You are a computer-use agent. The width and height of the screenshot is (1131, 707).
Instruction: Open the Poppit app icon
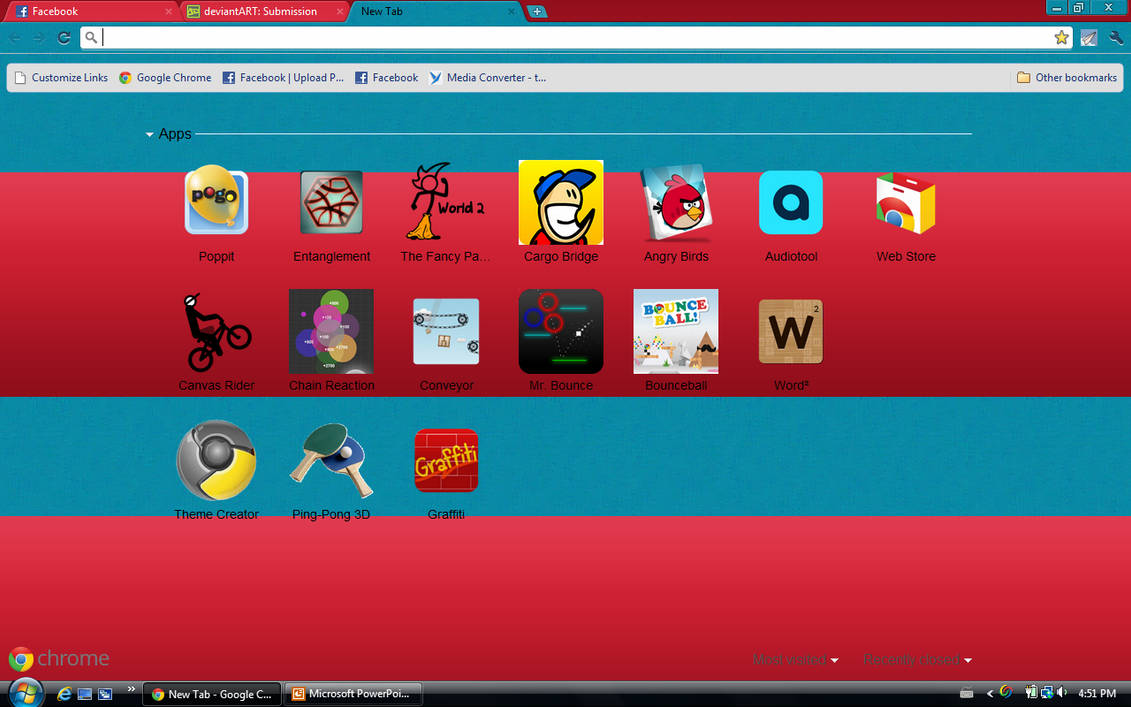[x=216, y=200]
